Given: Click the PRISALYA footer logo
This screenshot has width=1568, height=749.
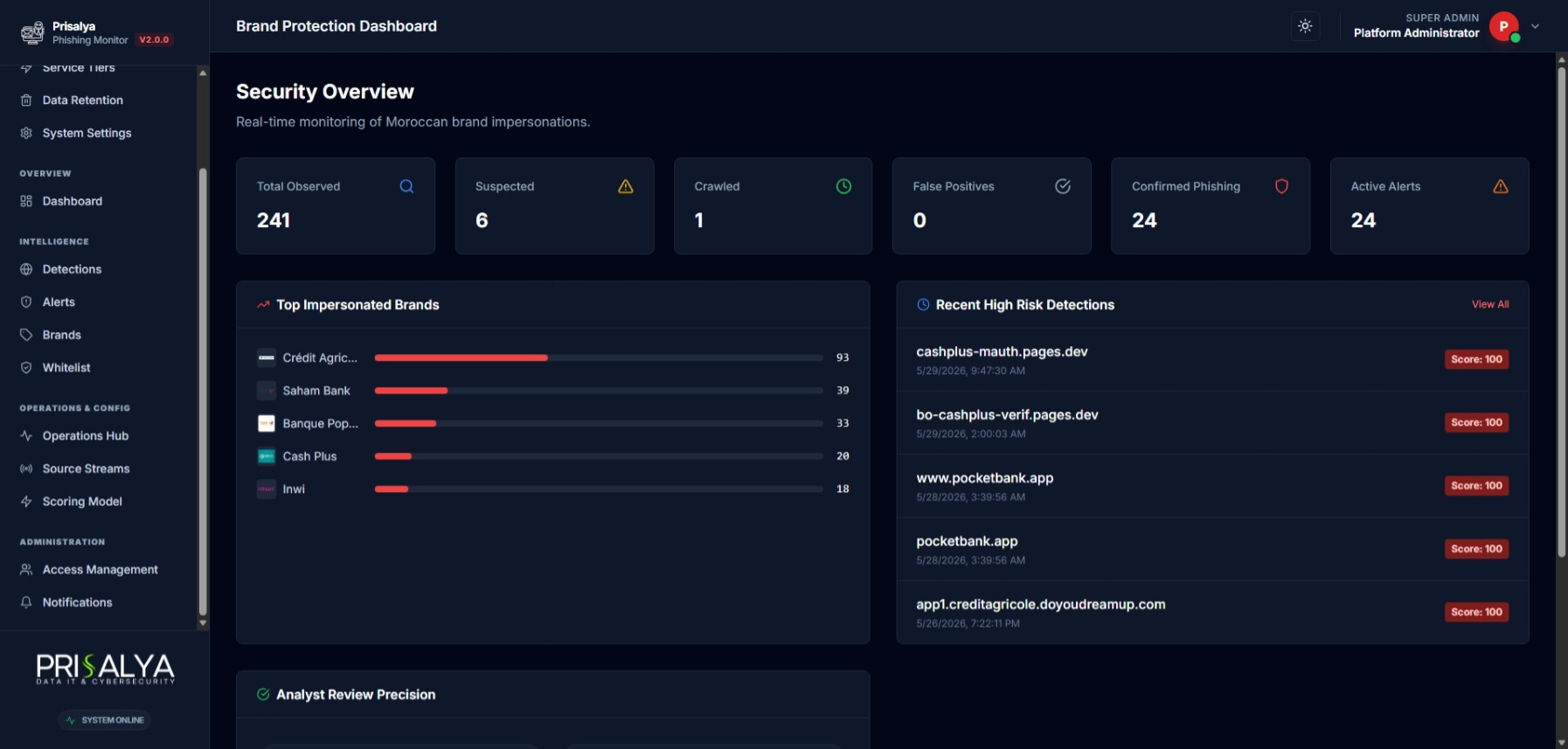Looking at the screenshot, I should click(x=105, y=669).
